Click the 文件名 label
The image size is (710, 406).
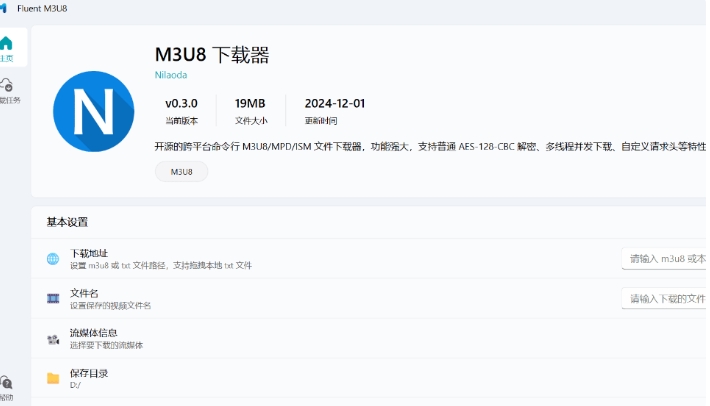(84, 293)
